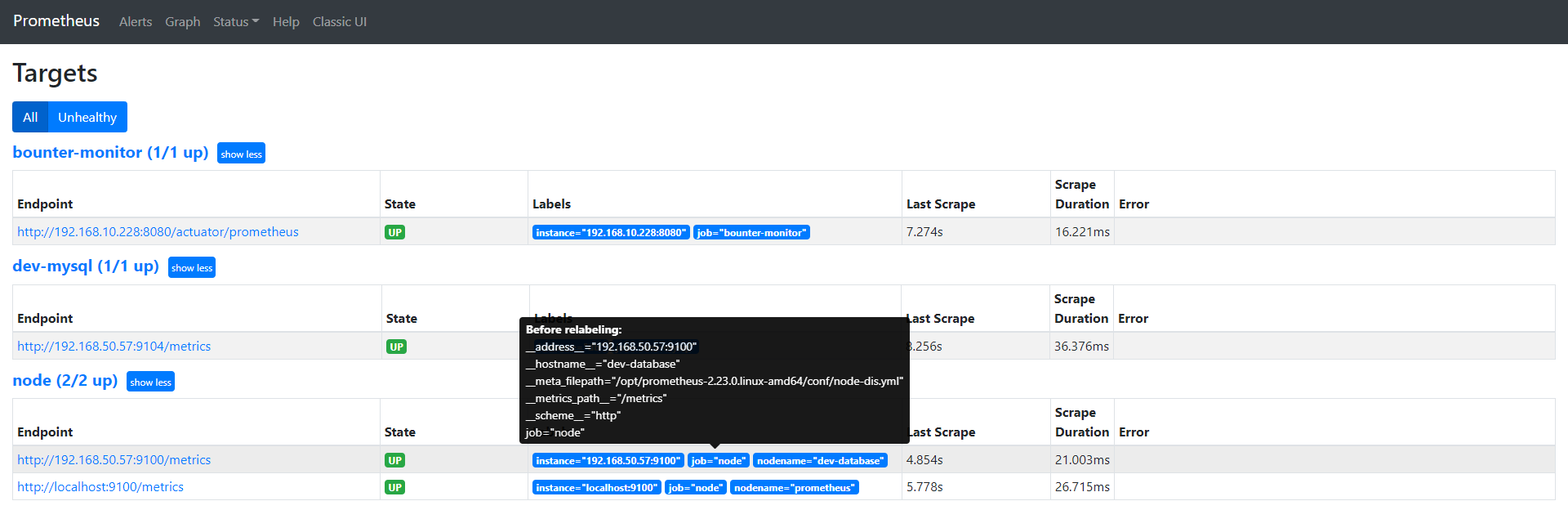
Task: Click the Prometheus brand logo text
Action: pyautogui.click(x=56, y=21)
